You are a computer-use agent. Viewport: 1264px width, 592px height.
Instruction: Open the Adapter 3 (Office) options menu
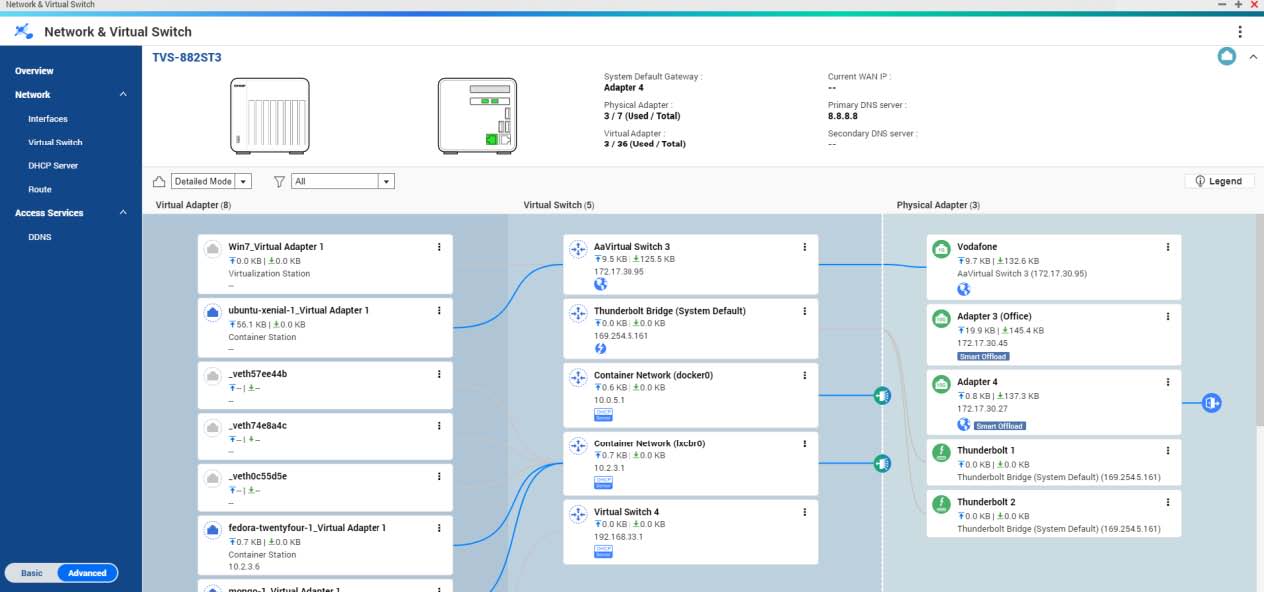click(x=1168, y=317)
